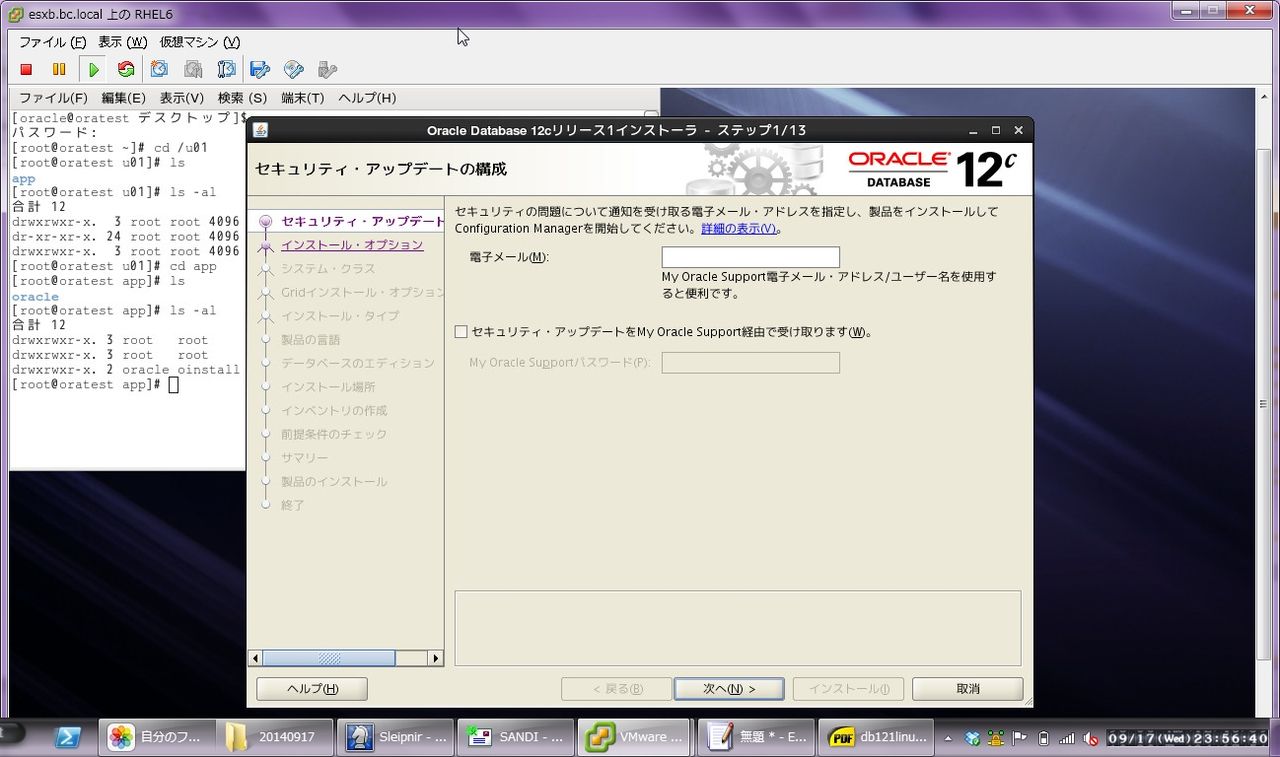Switch to Sleipnir browser in taskbar
The height and width of the screenshot is (757, 1280).
(396, 737)
